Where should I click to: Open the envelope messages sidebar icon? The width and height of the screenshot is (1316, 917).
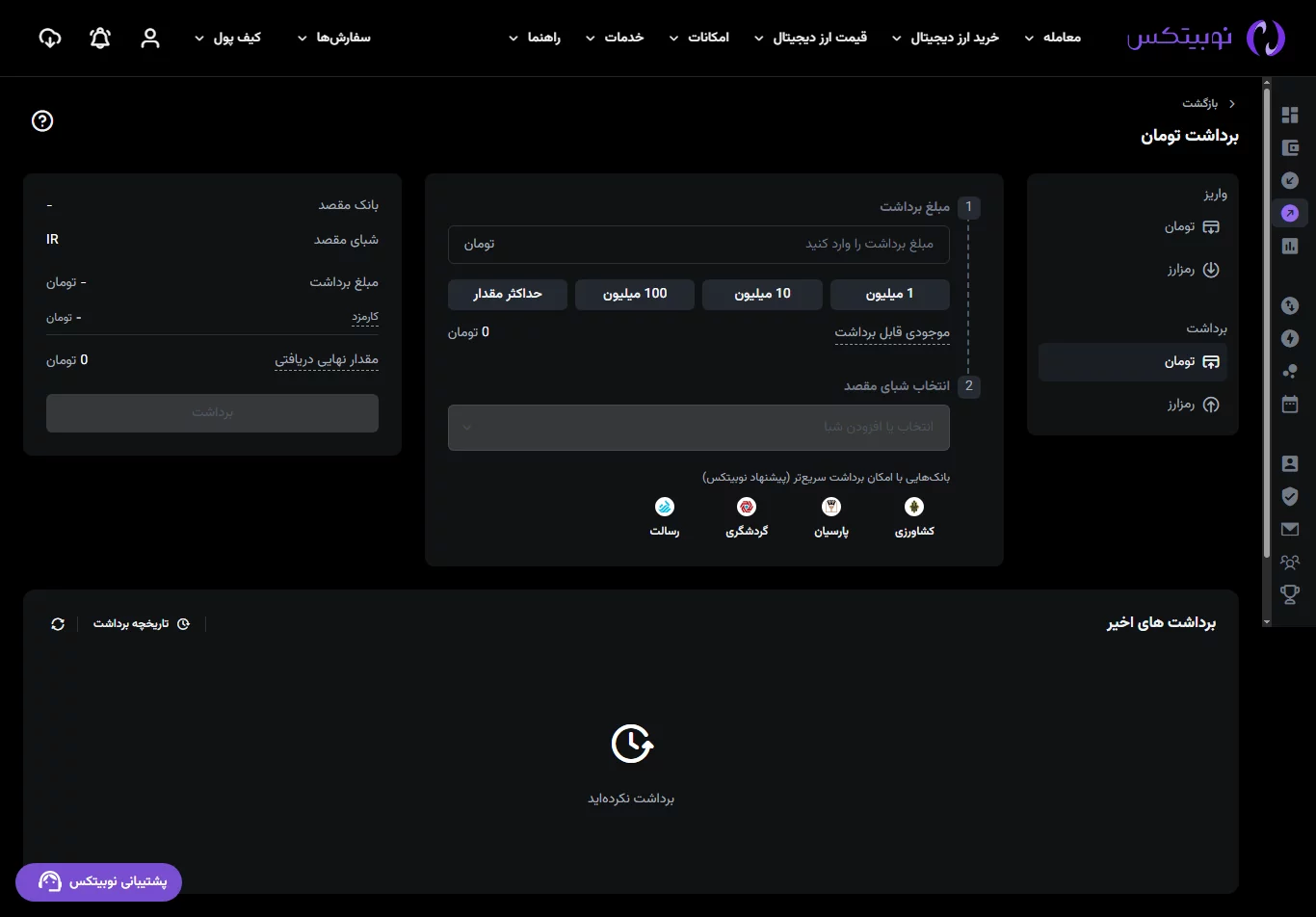coord(1290,529)
